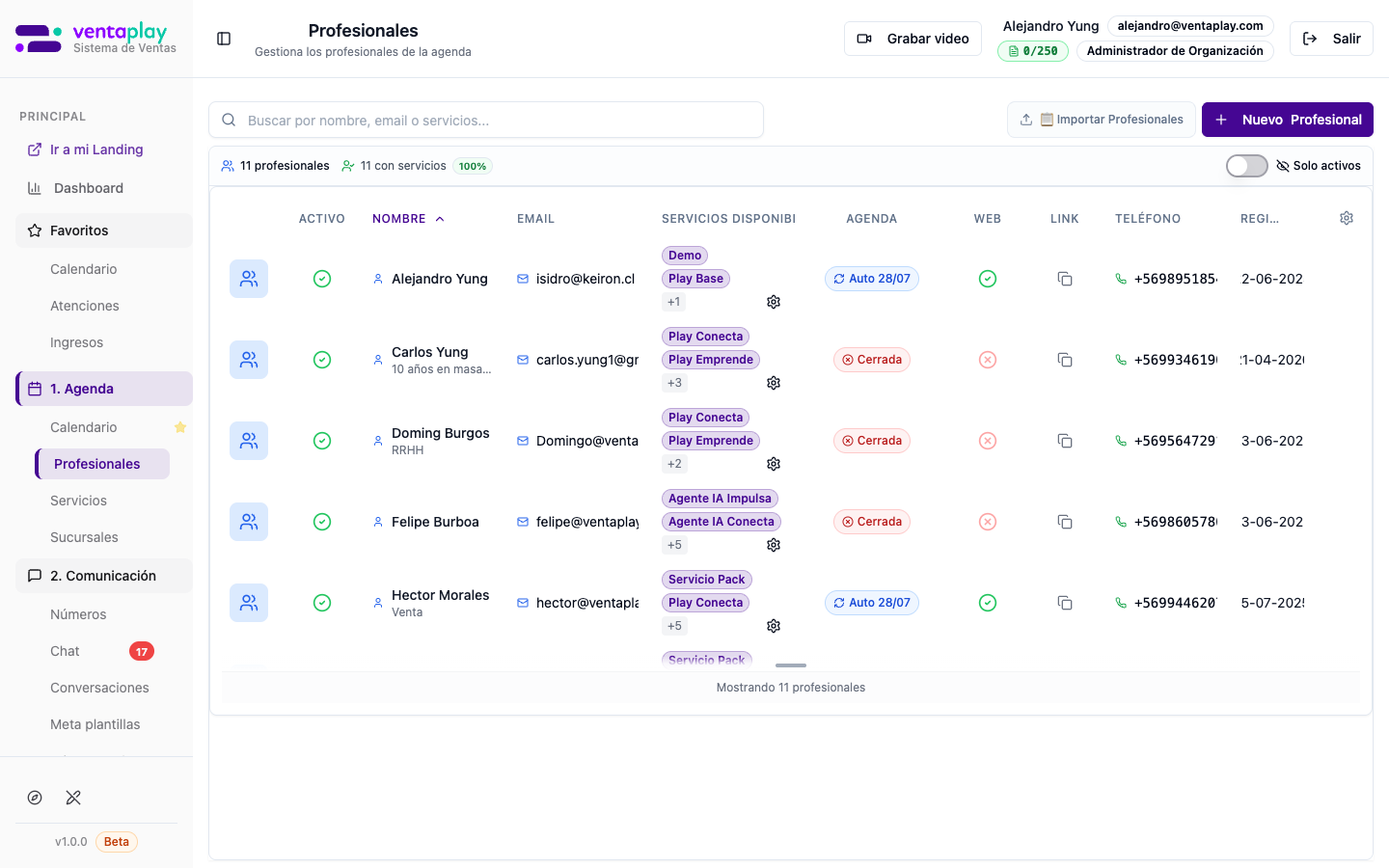Open table column settings gear

1347,218
